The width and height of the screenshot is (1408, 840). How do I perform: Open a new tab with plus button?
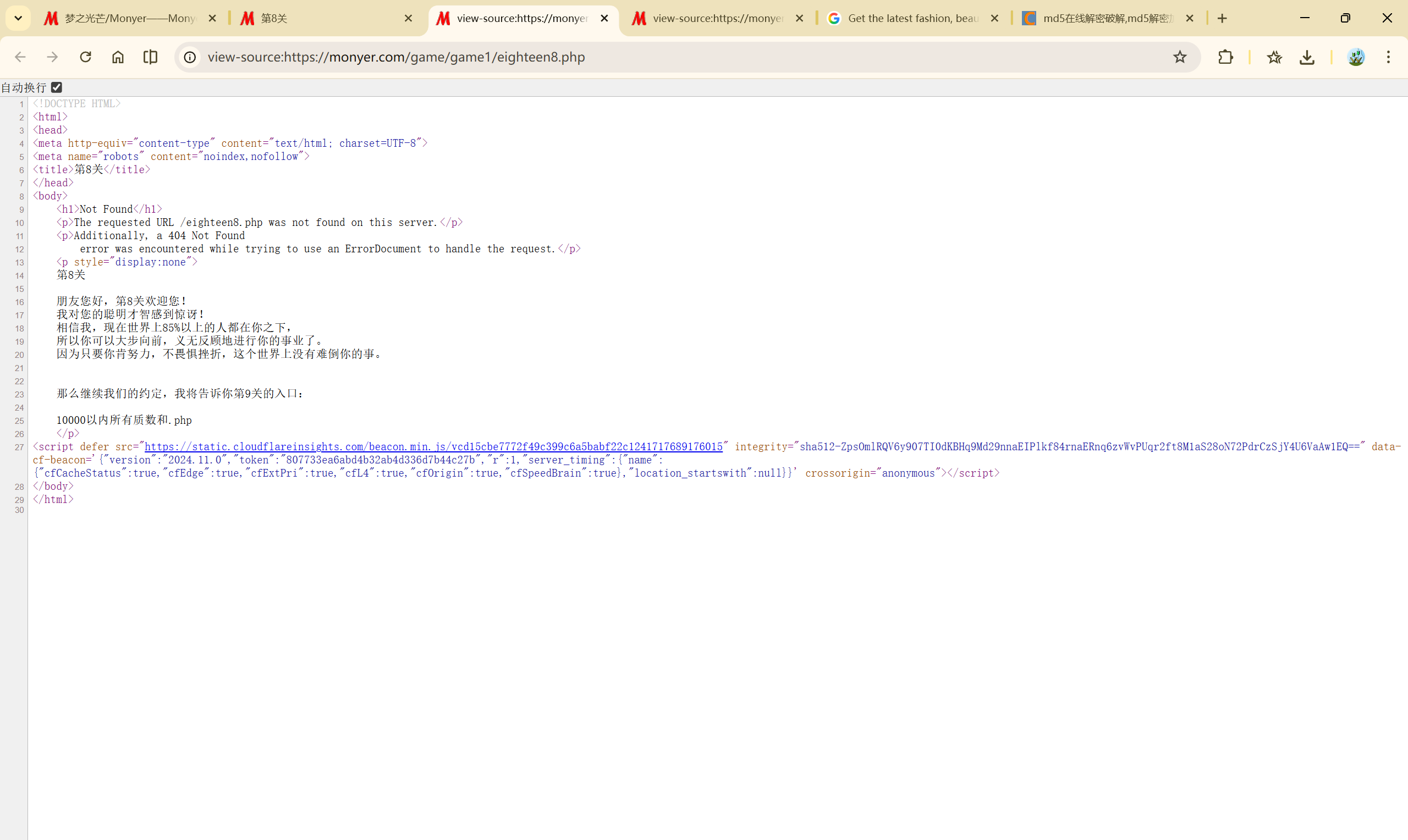tap(1222, 18)
